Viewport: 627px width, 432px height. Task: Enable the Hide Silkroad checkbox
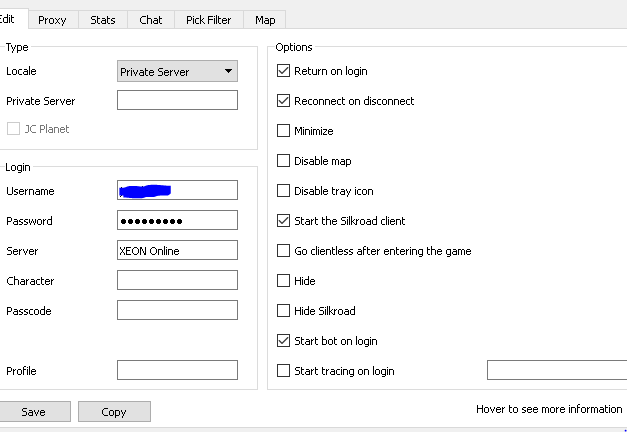click(284, 311)
